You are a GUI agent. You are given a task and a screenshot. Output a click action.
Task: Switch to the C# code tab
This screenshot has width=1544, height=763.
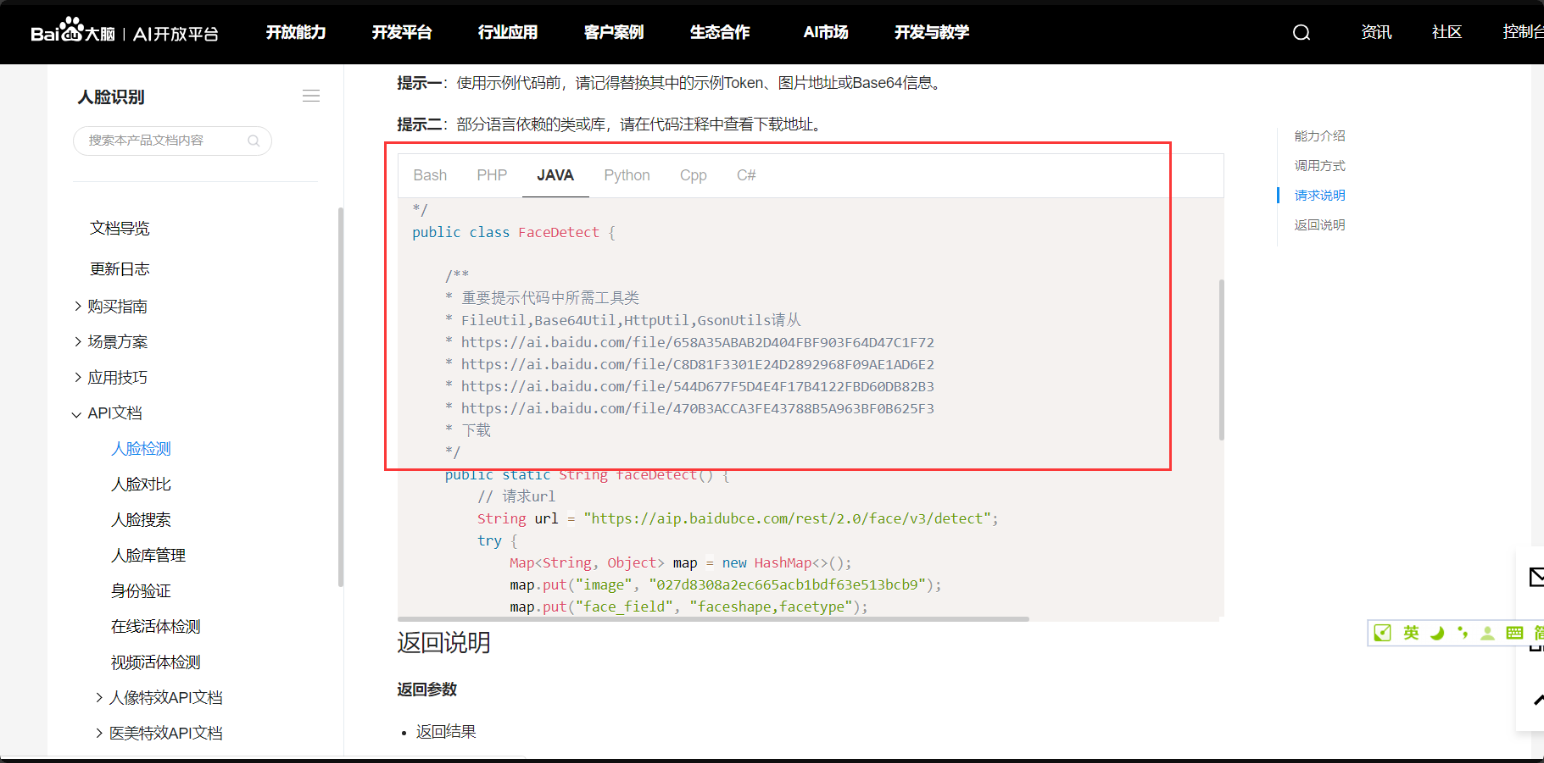pos(746,175)
